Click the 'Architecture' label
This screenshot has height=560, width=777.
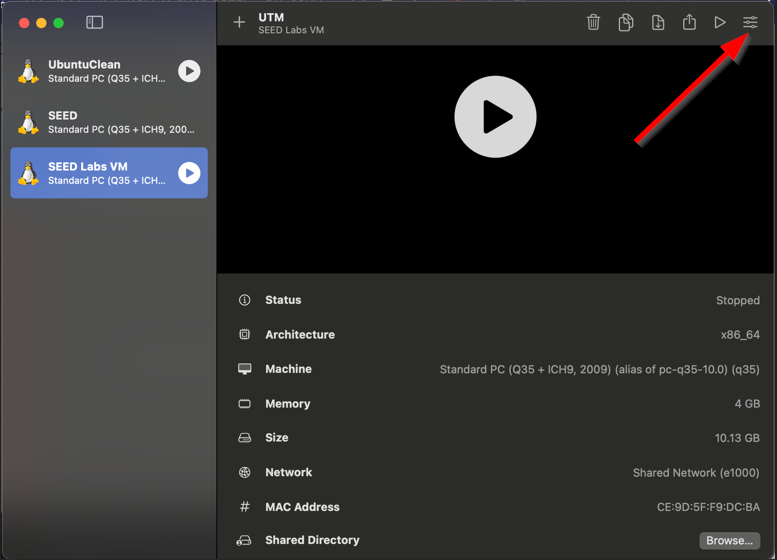pyautogui.click(x=300, y=335)
